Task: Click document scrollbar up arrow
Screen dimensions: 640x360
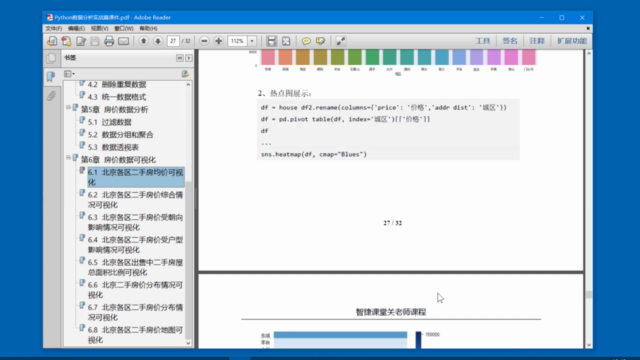Action: click(589, 53)
